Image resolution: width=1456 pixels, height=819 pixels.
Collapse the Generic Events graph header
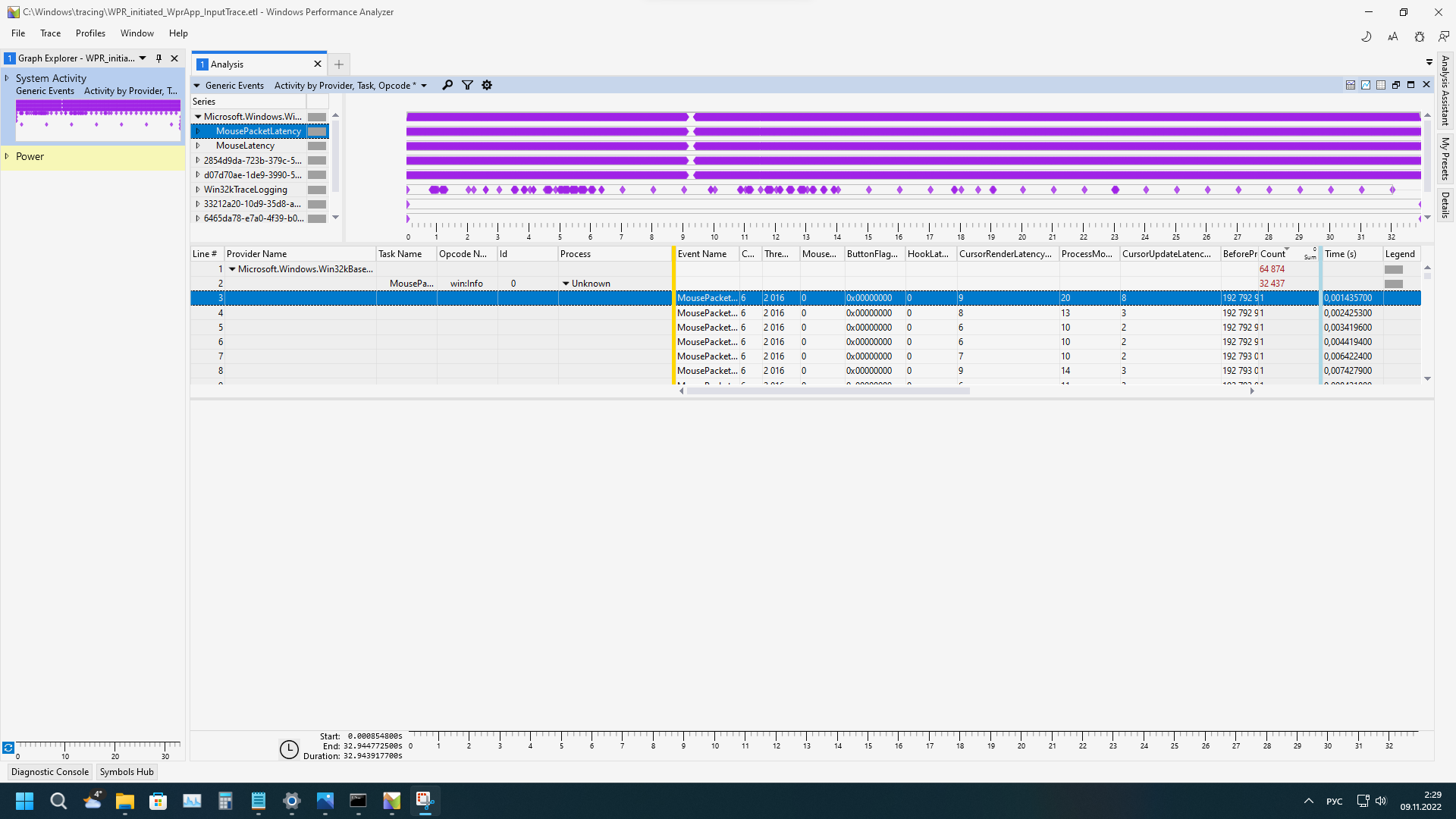pos(197,86)
